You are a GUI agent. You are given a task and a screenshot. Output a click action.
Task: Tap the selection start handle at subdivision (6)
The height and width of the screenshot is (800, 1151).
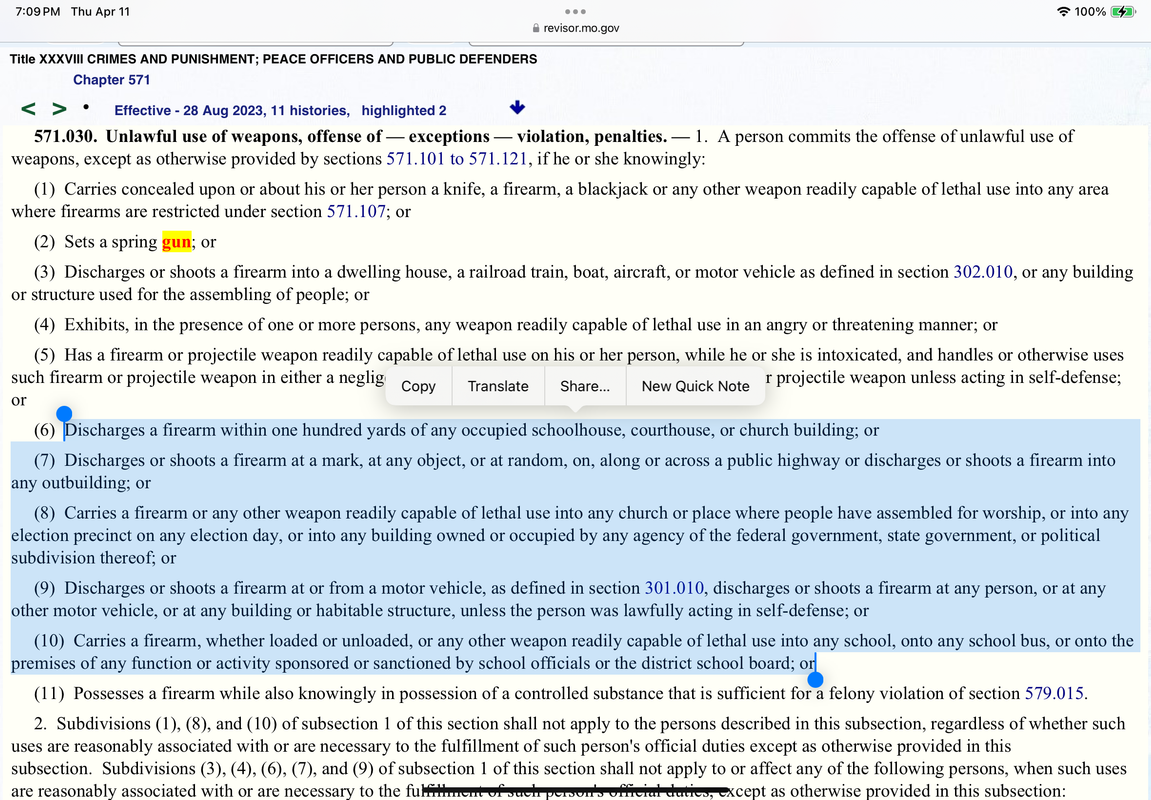pos(64,414)
